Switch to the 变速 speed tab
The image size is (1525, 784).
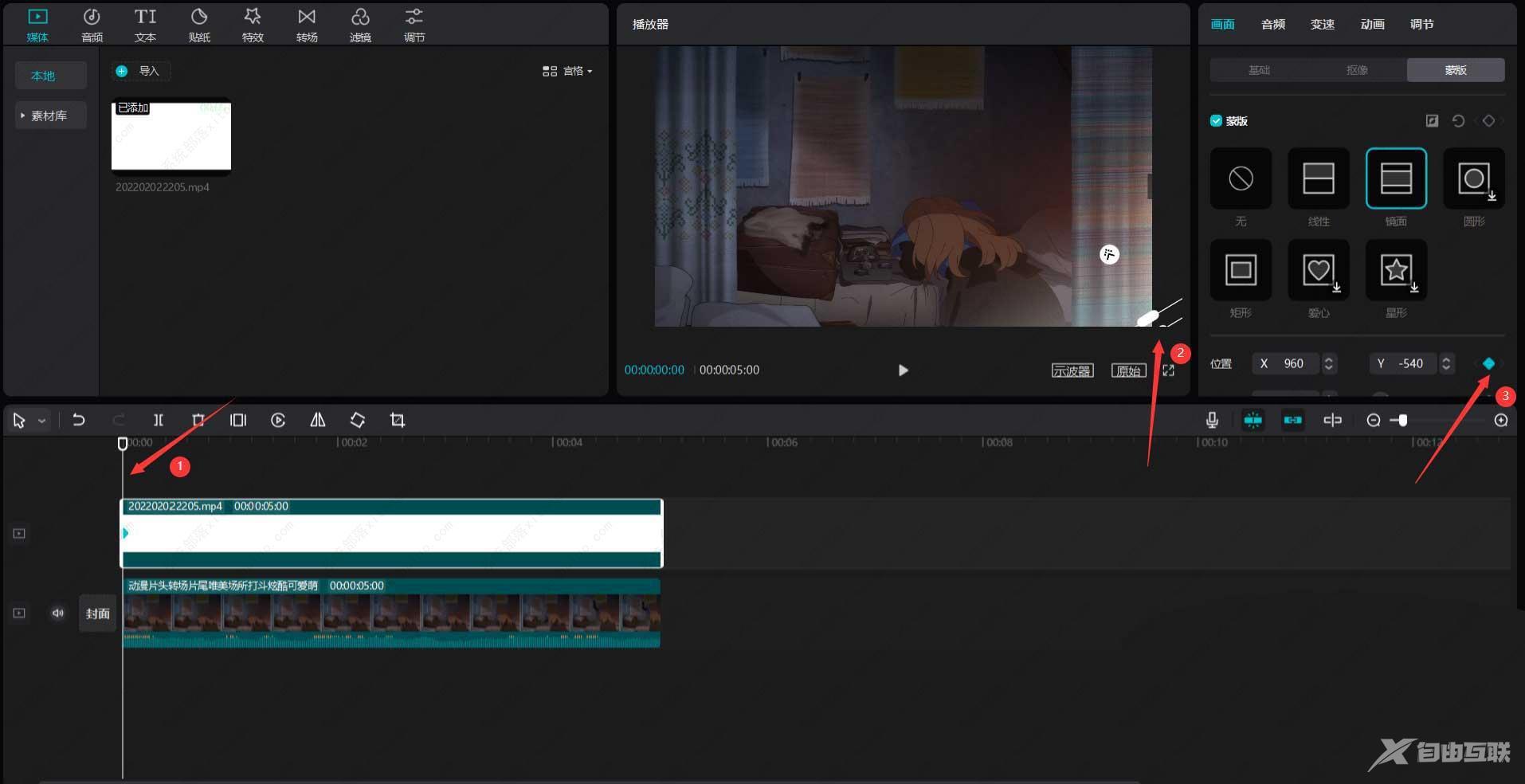1322,25
